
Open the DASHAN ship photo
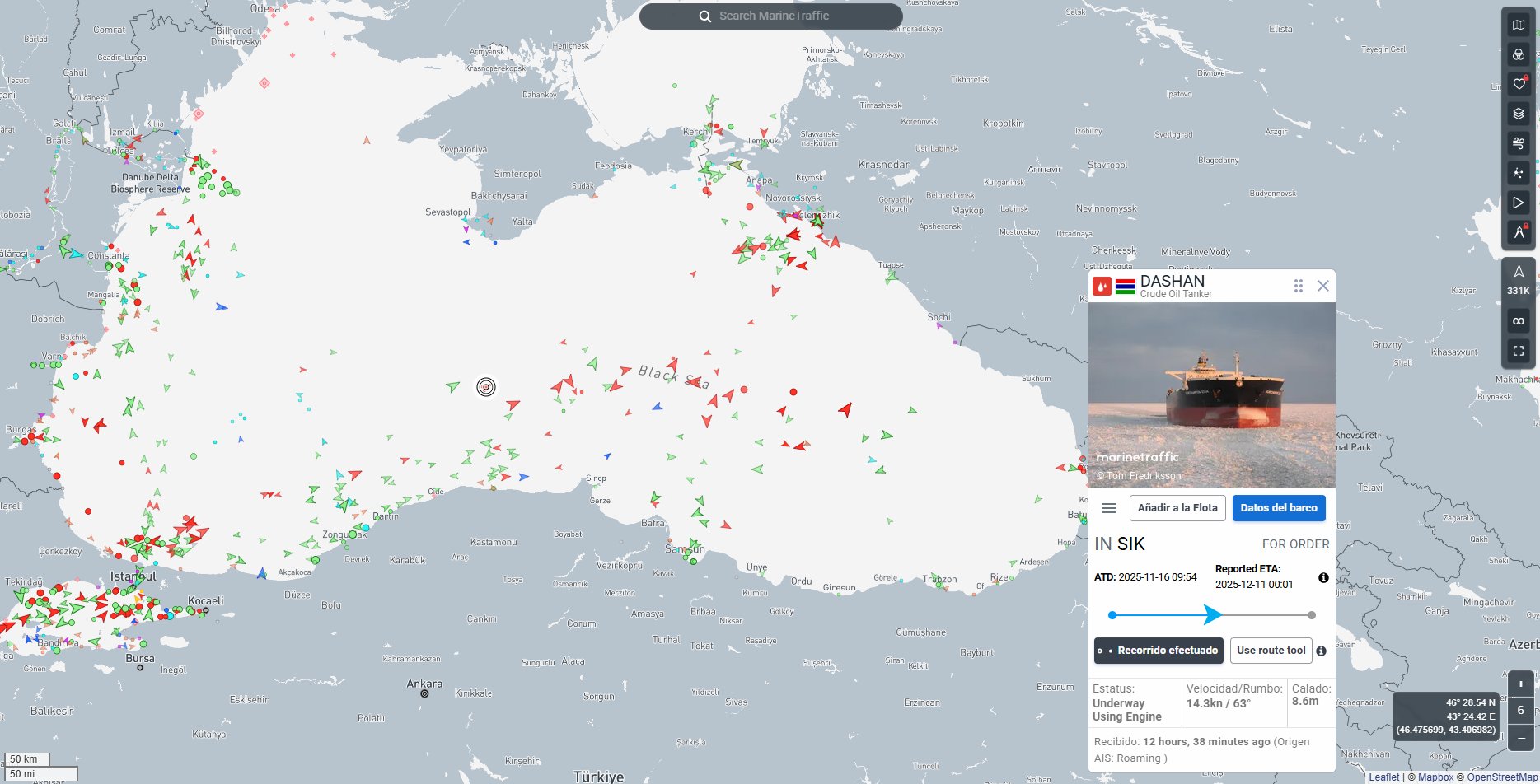point(1212,394)
